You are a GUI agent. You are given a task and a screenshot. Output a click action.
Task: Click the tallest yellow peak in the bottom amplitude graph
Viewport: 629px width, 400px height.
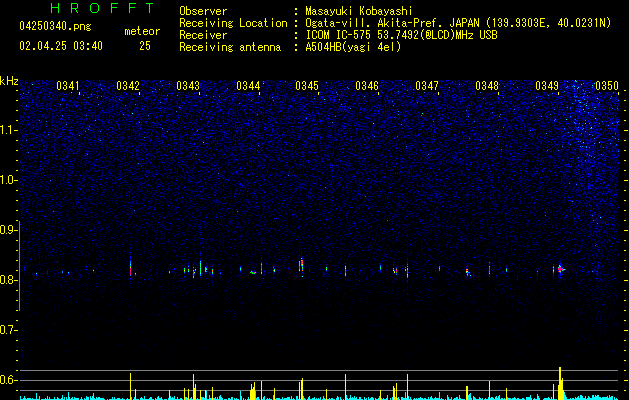[x=560, y=383]
